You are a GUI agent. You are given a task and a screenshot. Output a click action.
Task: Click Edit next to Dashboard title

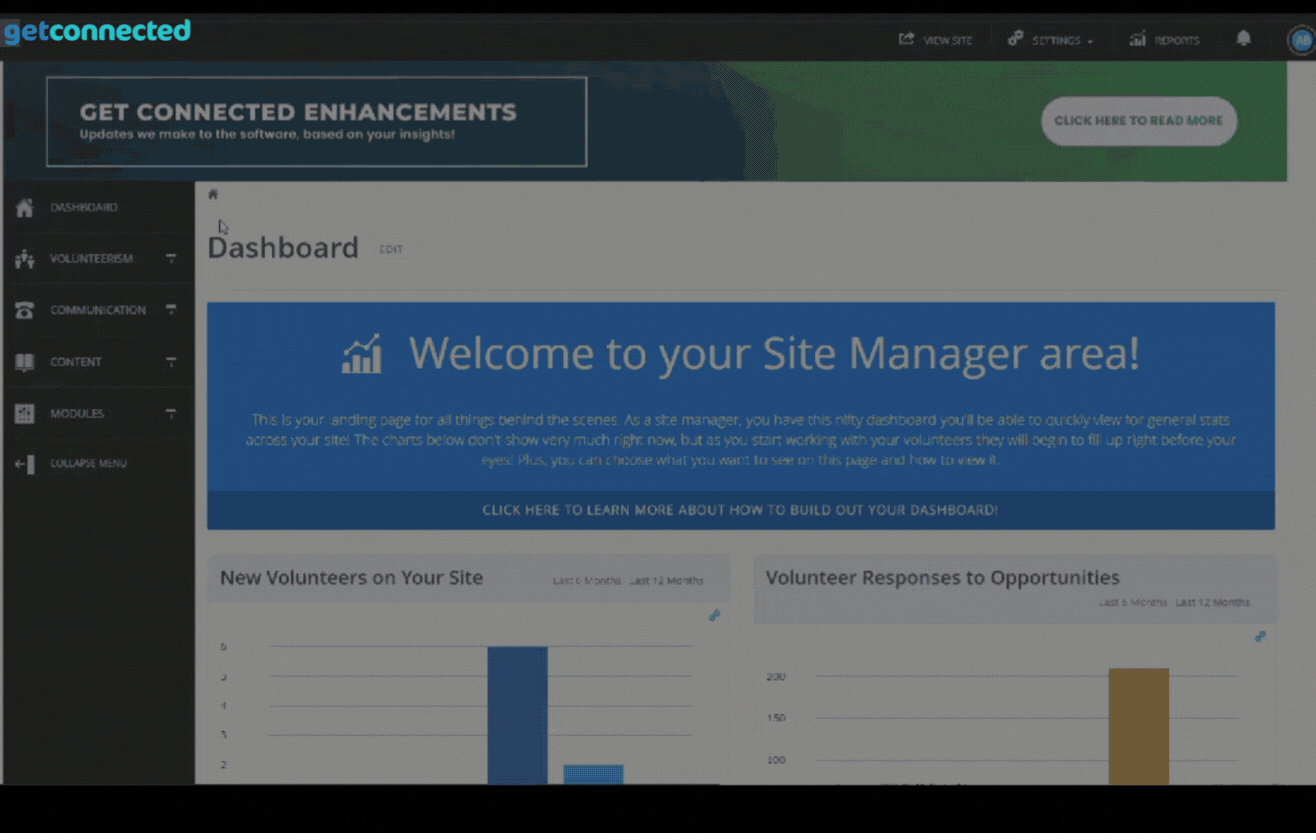point(390,249)
